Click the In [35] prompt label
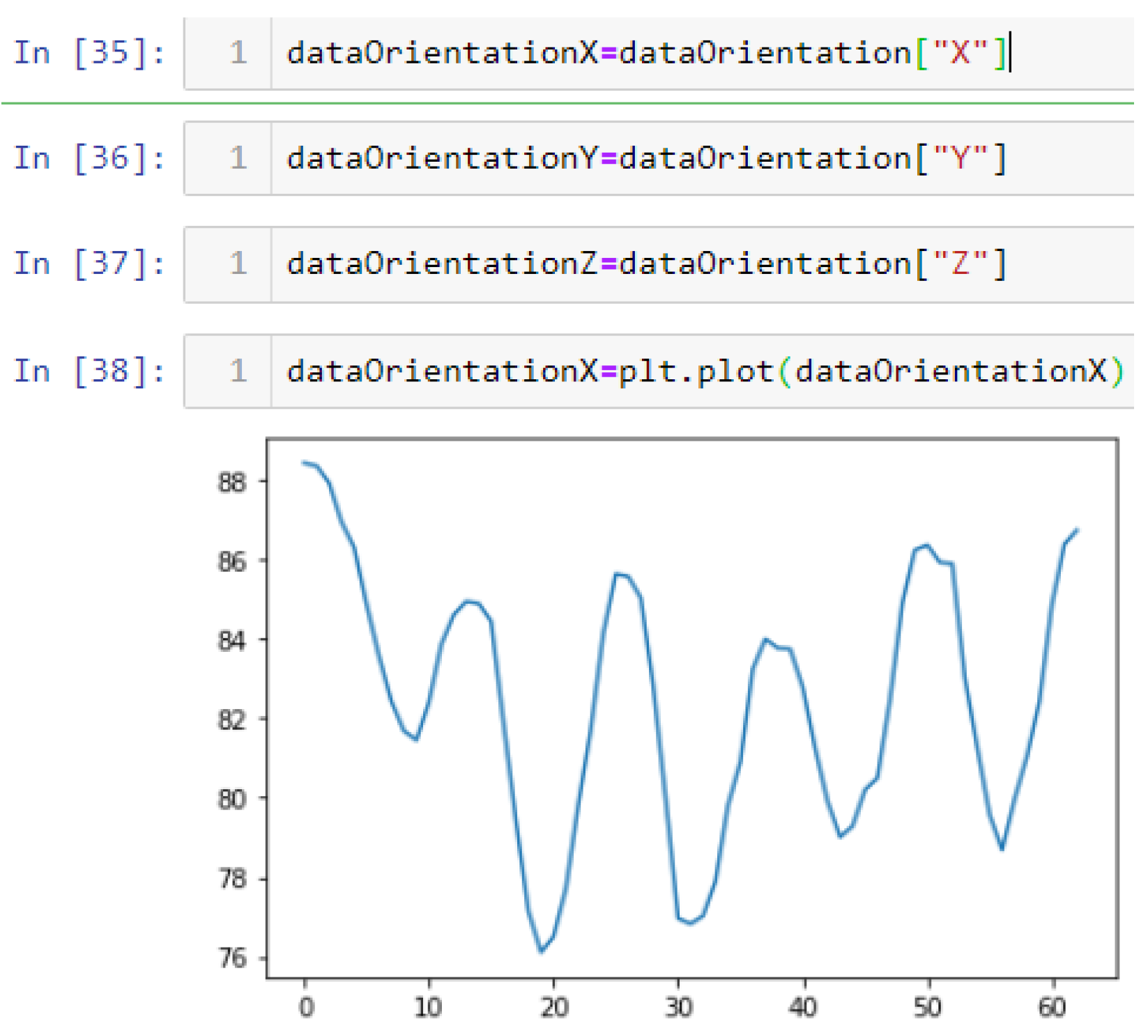 tap(89, 54)
